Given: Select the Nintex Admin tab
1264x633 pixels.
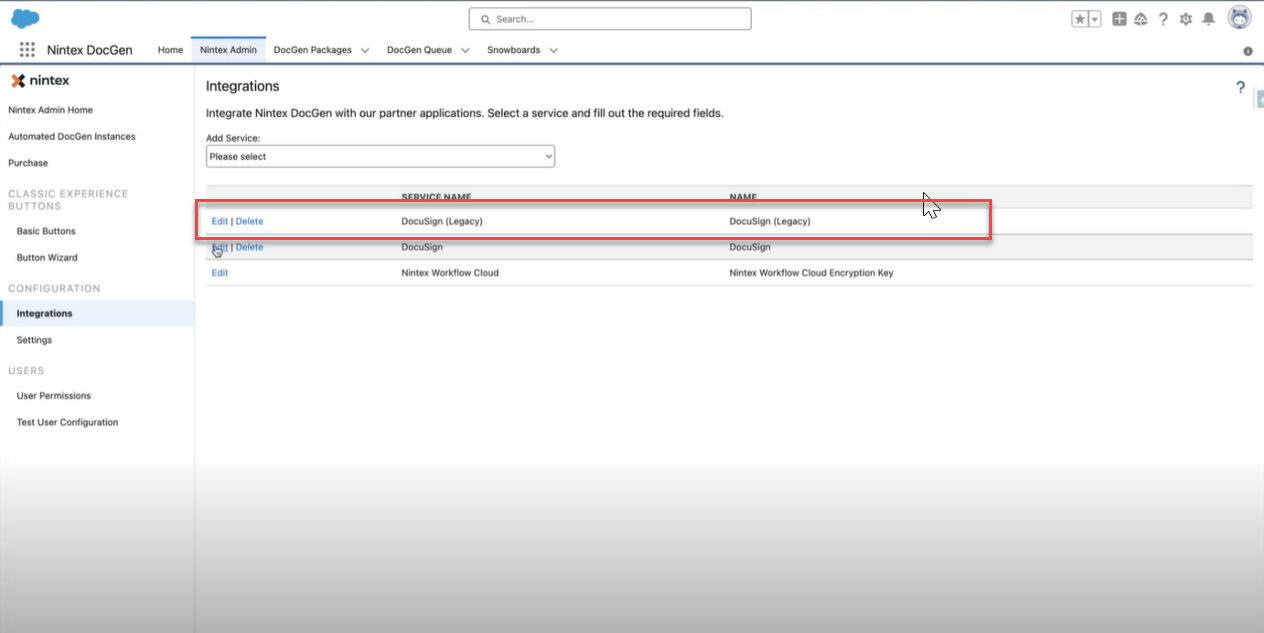Looking at the screenshot, I should coord(228,50).
